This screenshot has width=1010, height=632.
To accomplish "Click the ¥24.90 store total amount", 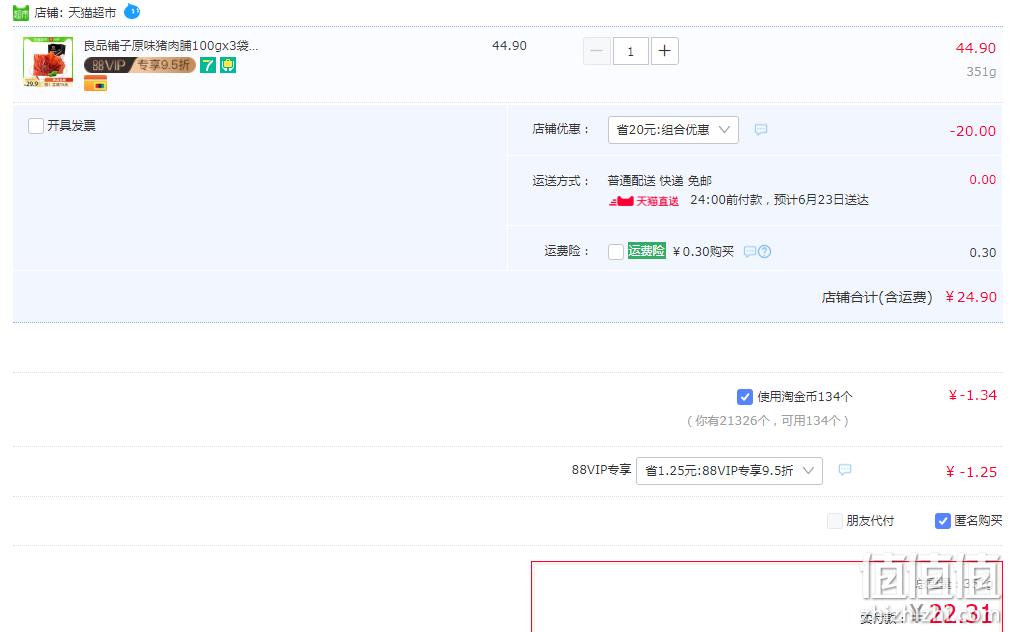I will (x=971, y=297).
